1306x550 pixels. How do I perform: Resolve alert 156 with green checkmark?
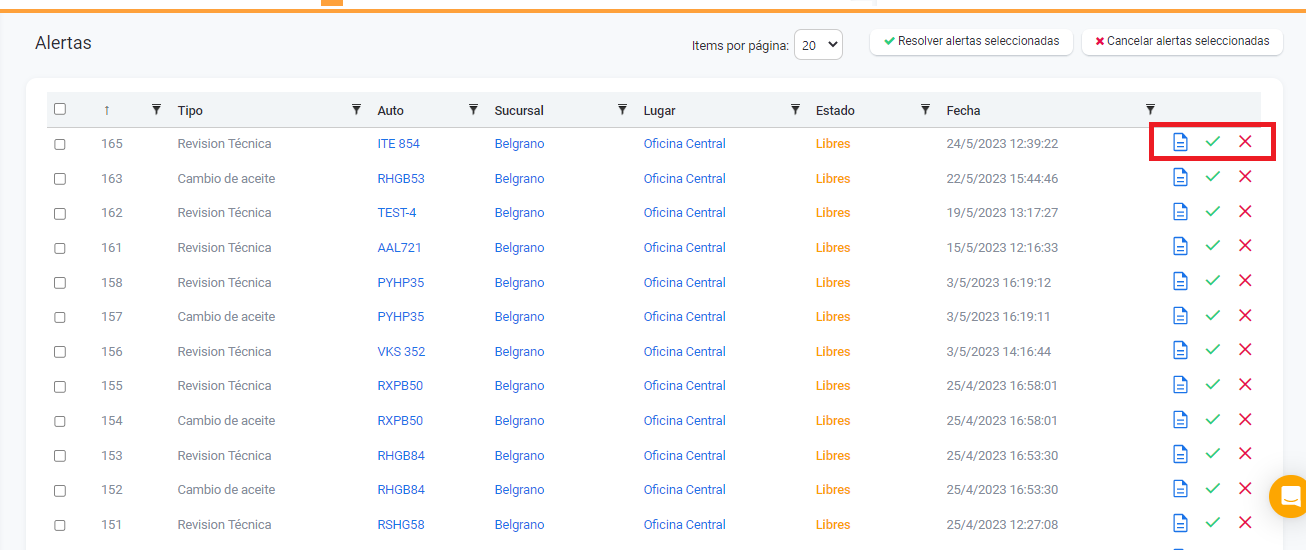[x=1213, y=350]
